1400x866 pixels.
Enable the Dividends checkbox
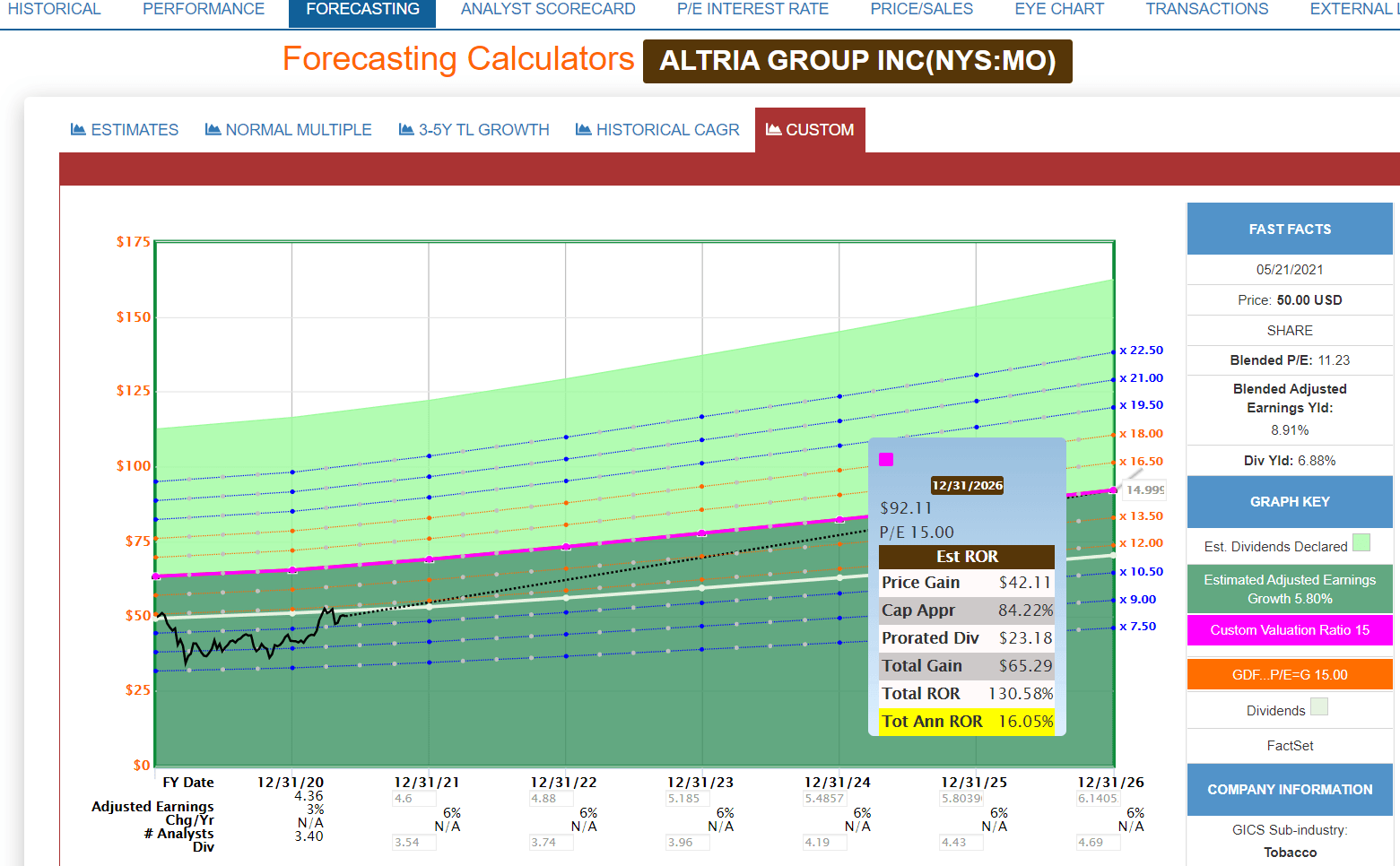pos(1319,706)
